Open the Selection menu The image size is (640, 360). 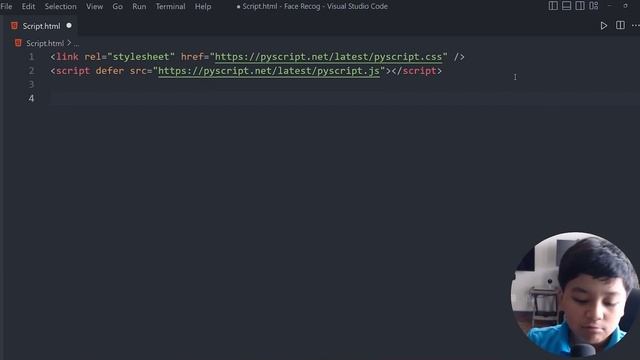coord(60,7)
